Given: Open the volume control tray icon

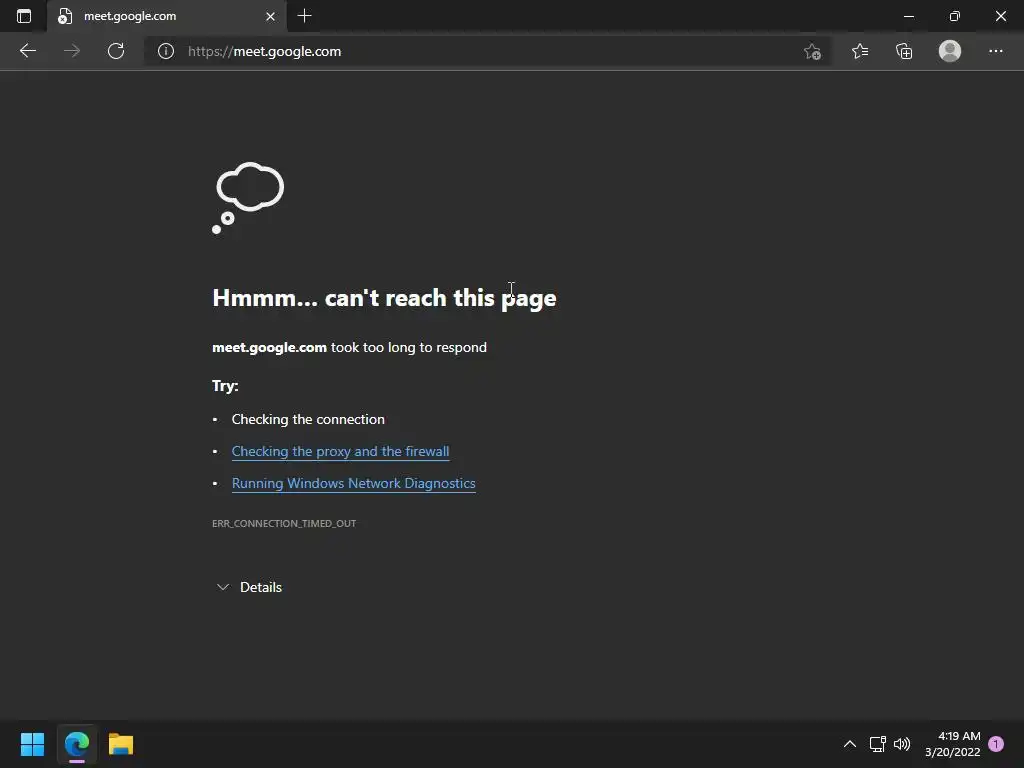Looking at the screenshot, I should coord(902,744).
